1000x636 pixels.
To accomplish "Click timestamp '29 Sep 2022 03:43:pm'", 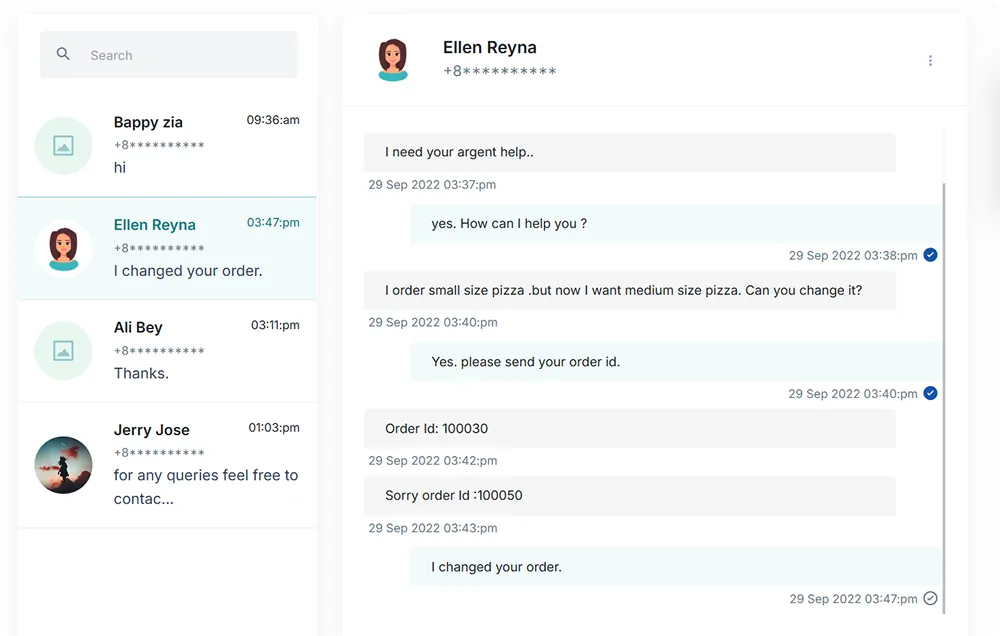I will (433, 528).
